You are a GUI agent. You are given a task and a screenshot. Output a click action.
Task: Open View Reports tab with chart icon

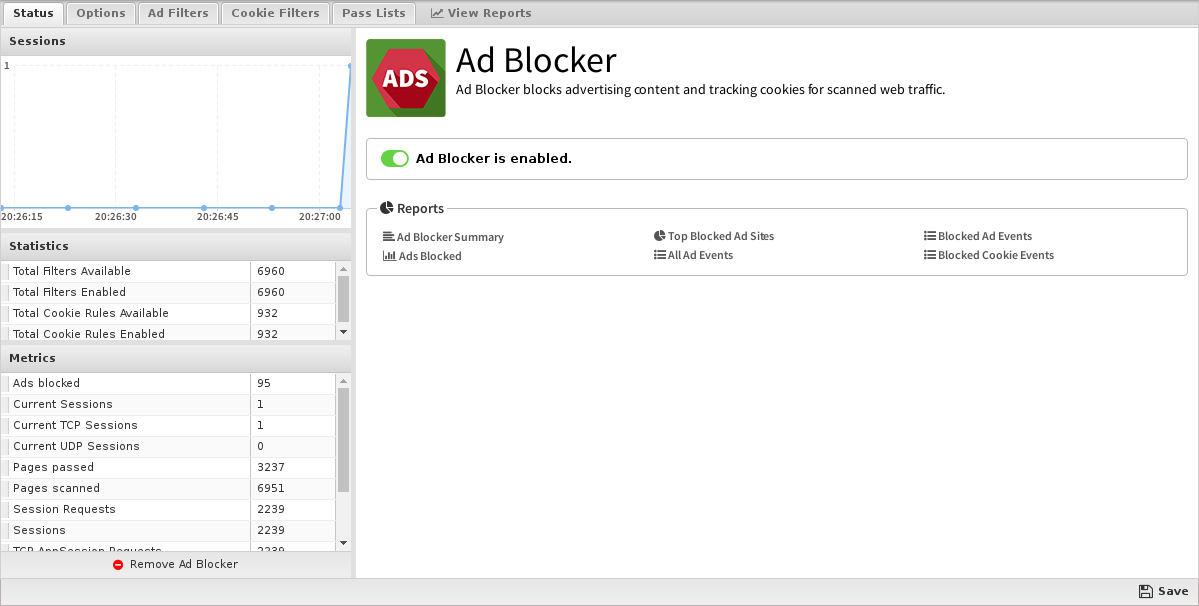click(x=481, y=13)
